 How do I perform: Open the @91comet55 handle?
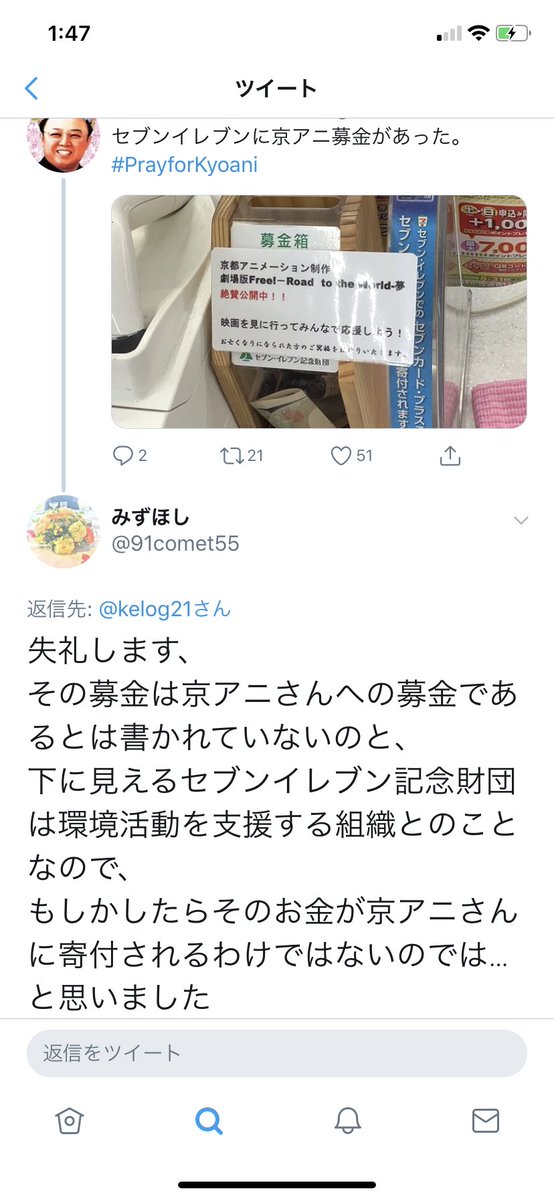(x=175, y=544)
